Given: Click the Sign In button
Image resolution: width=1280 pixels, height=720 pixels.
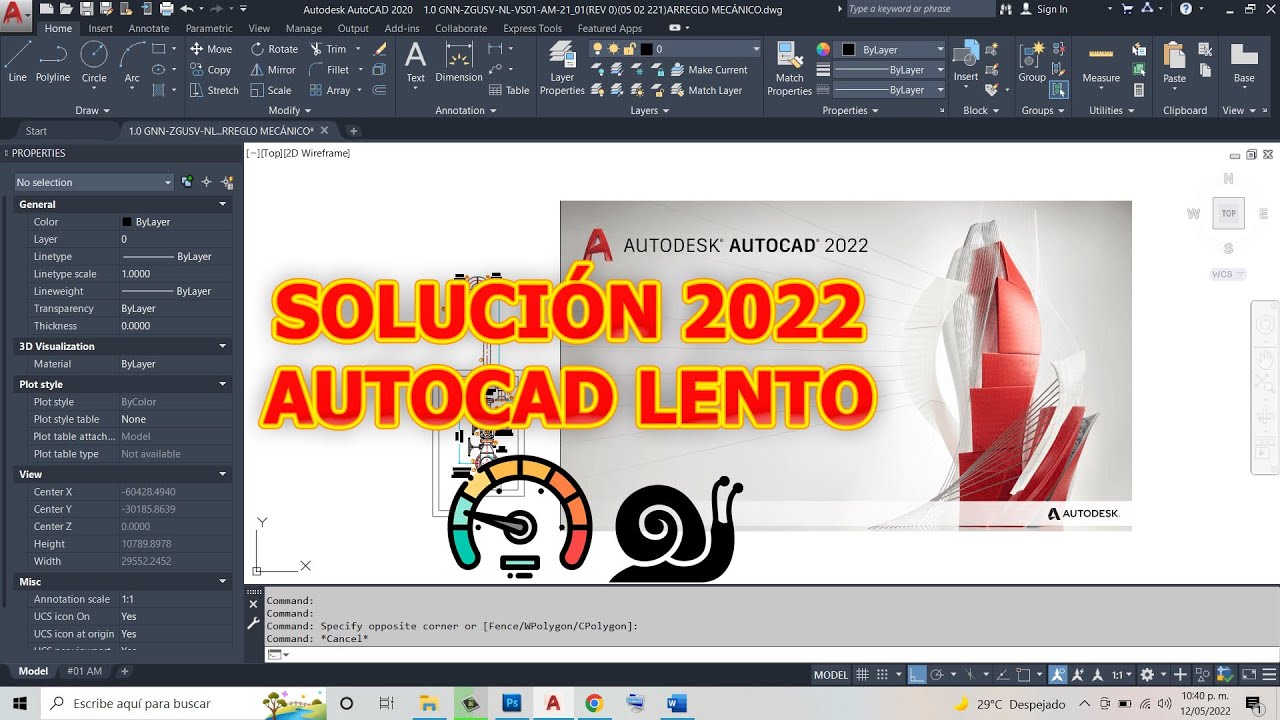Looking at the screenshot, I should (1045, 9).
